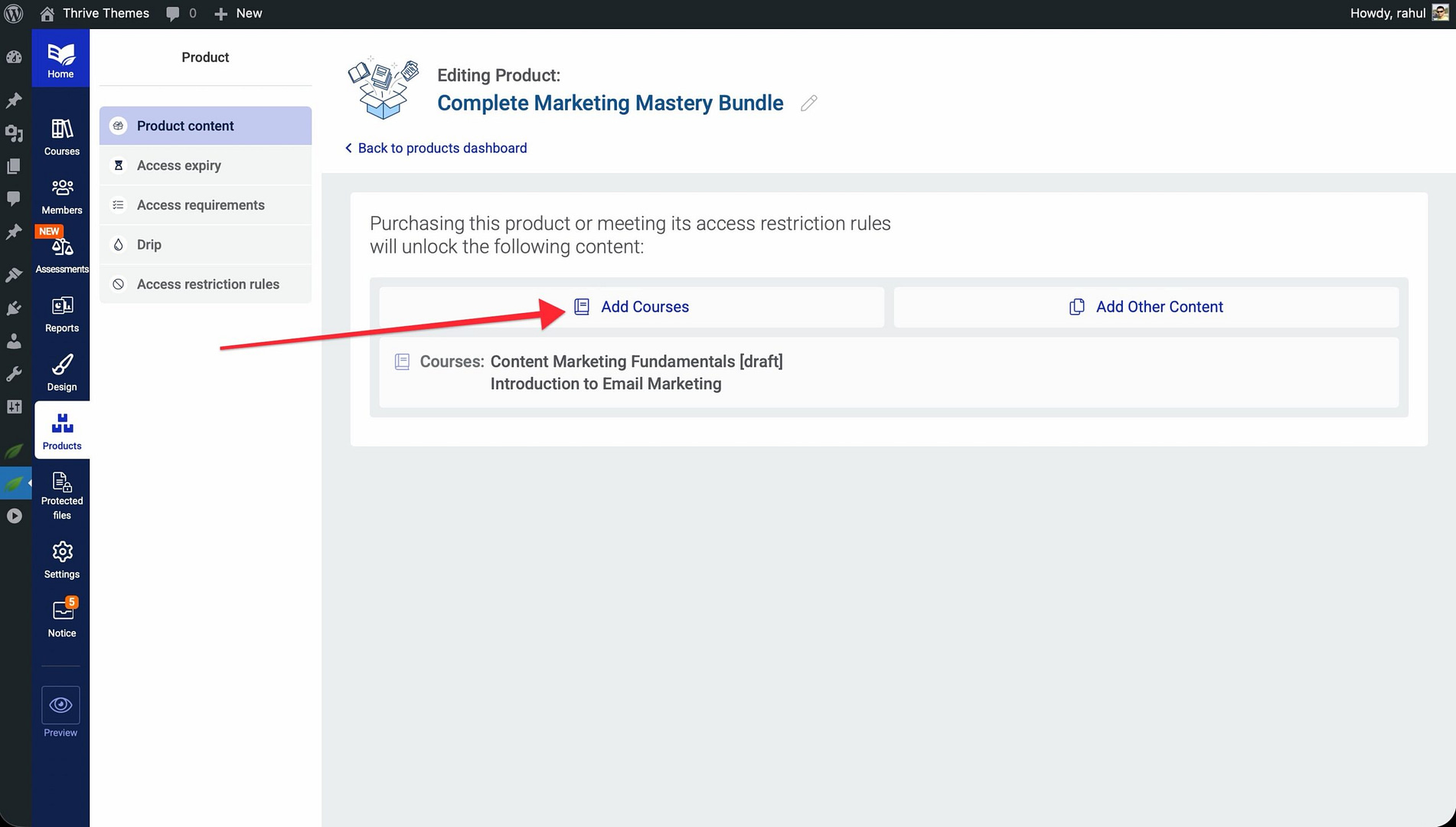1456x827 pixels.
Task: Click the Preview eye icon
Action: 60,705
